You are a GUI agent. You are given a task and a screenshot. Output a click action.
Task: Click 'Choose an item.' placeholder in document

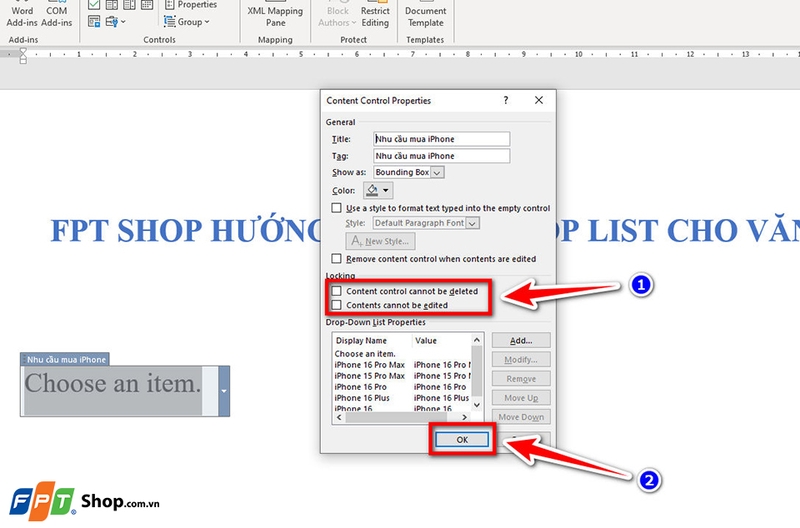point(113,384)
